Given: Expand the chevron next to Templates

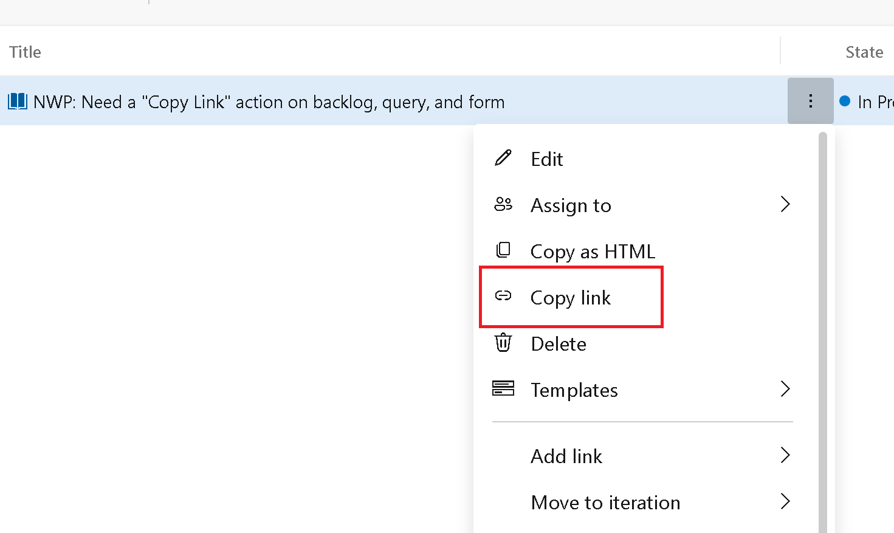Looking at the screenshot, I should (785, 389).
